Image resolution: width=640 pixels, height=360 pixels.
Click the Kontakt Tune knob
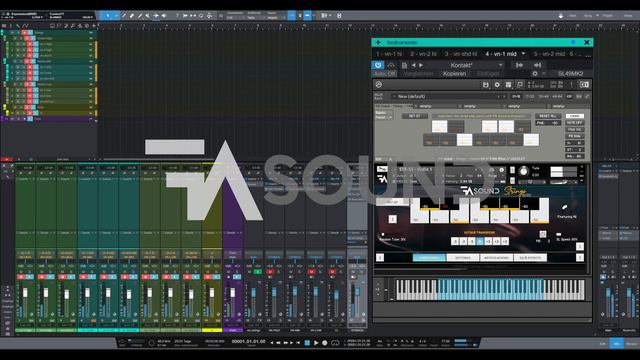click(x=523, y=171)
